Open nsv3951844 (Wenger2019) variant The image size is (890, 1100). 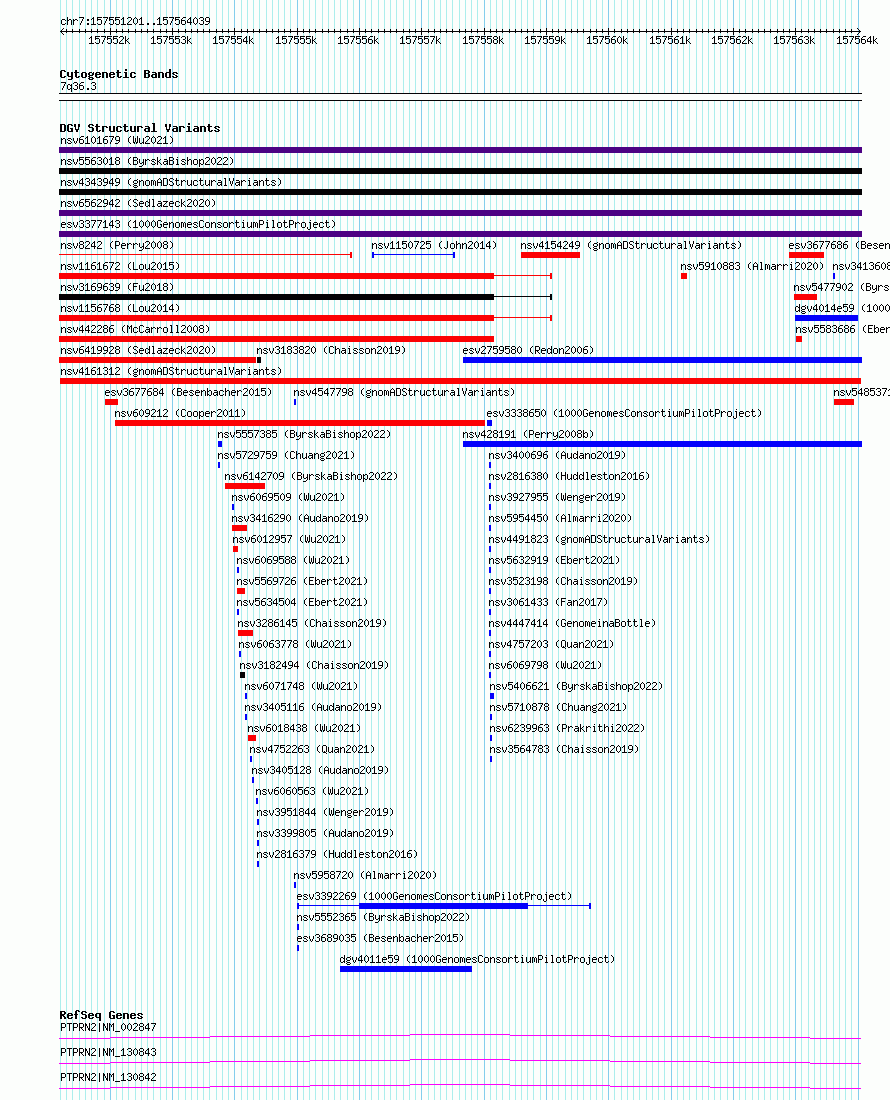[x=325, y=814]
